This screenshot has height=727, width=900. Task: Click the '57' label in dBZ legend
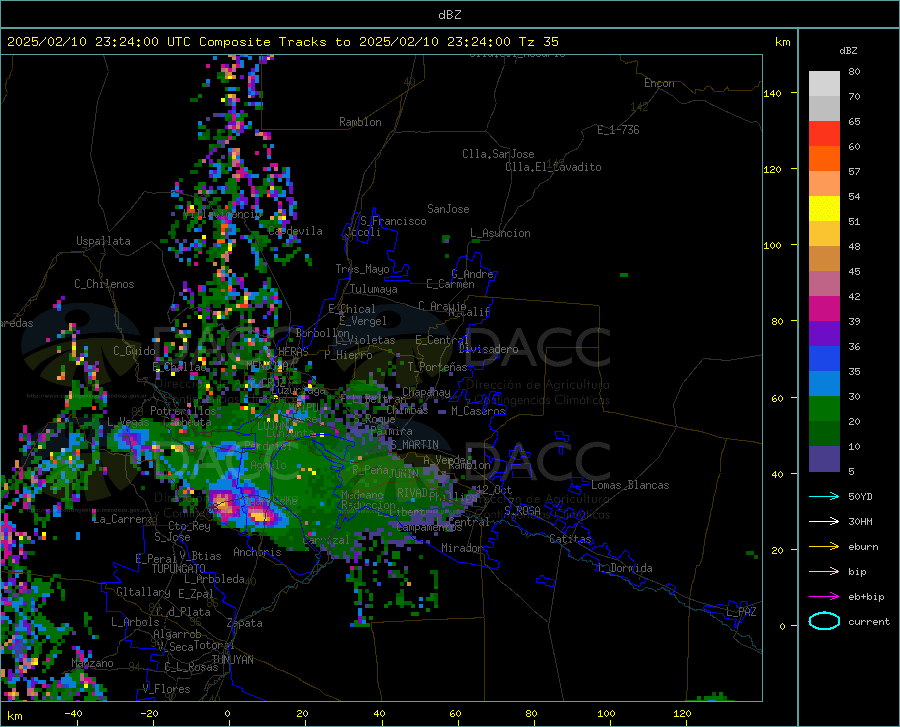[x=854, y=171]
